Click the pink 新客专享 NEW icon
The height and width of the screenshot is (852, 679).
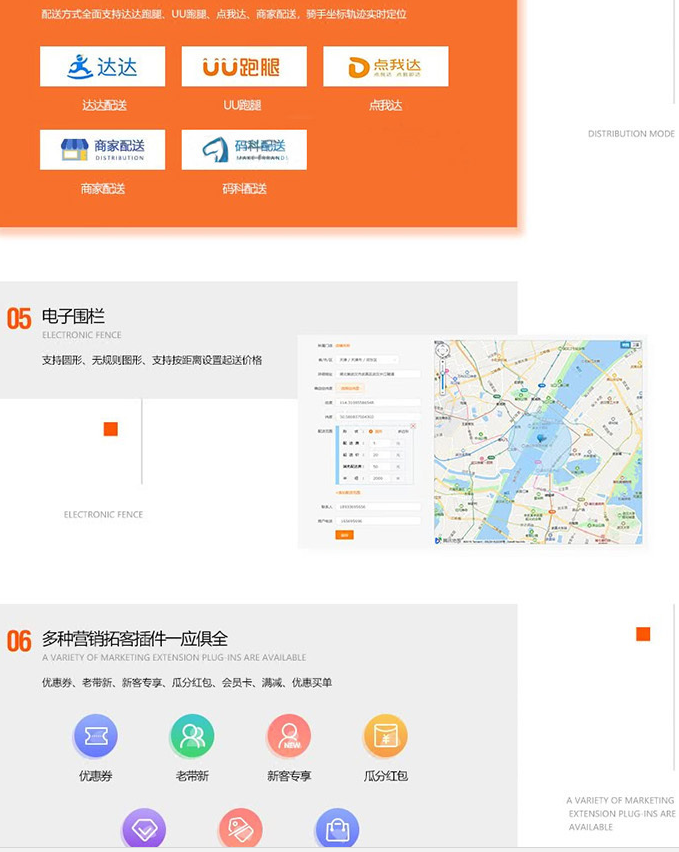pyautogui.click(x=289, y=736)
